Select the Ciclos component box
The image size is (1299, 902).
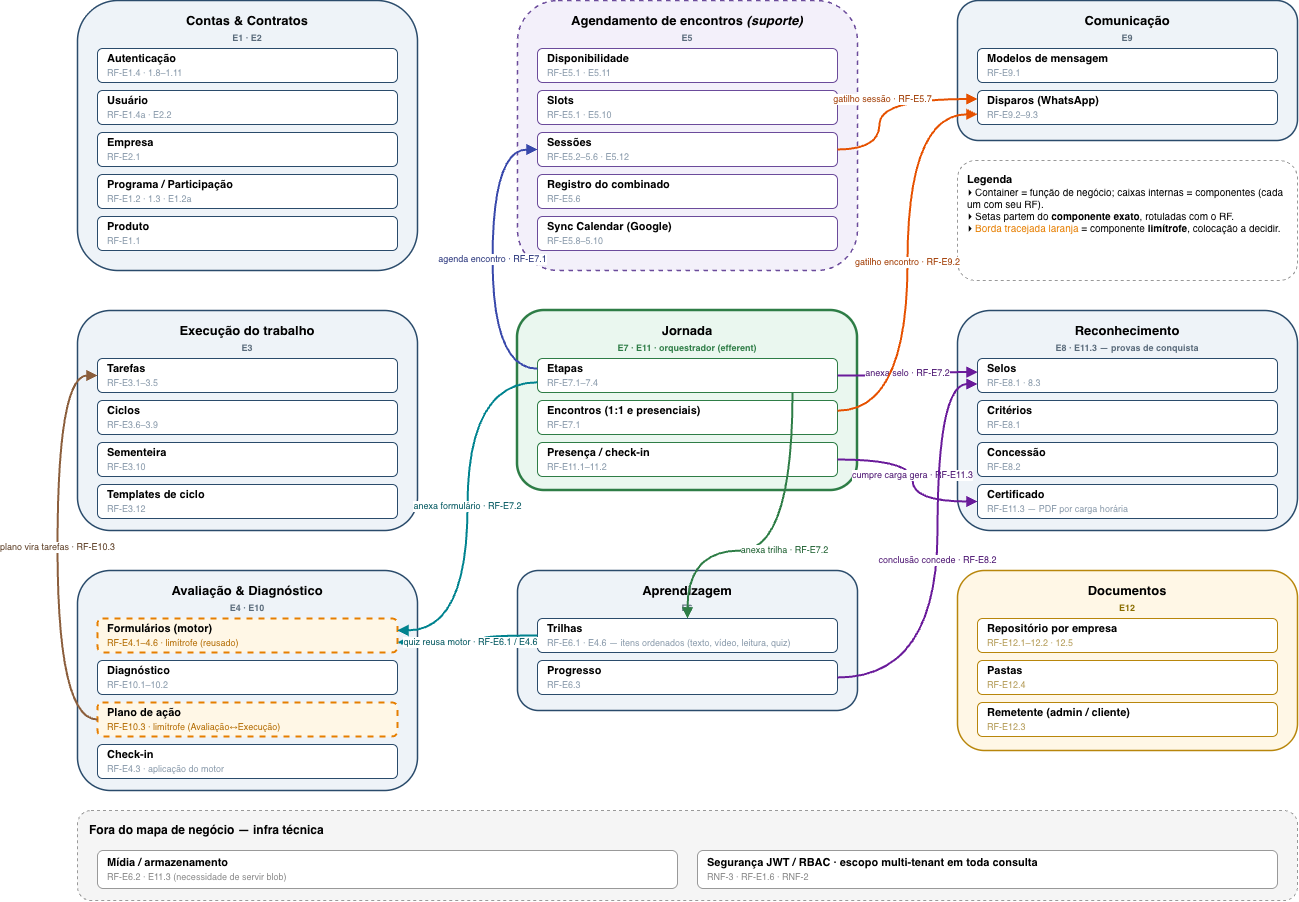point(247,417)
